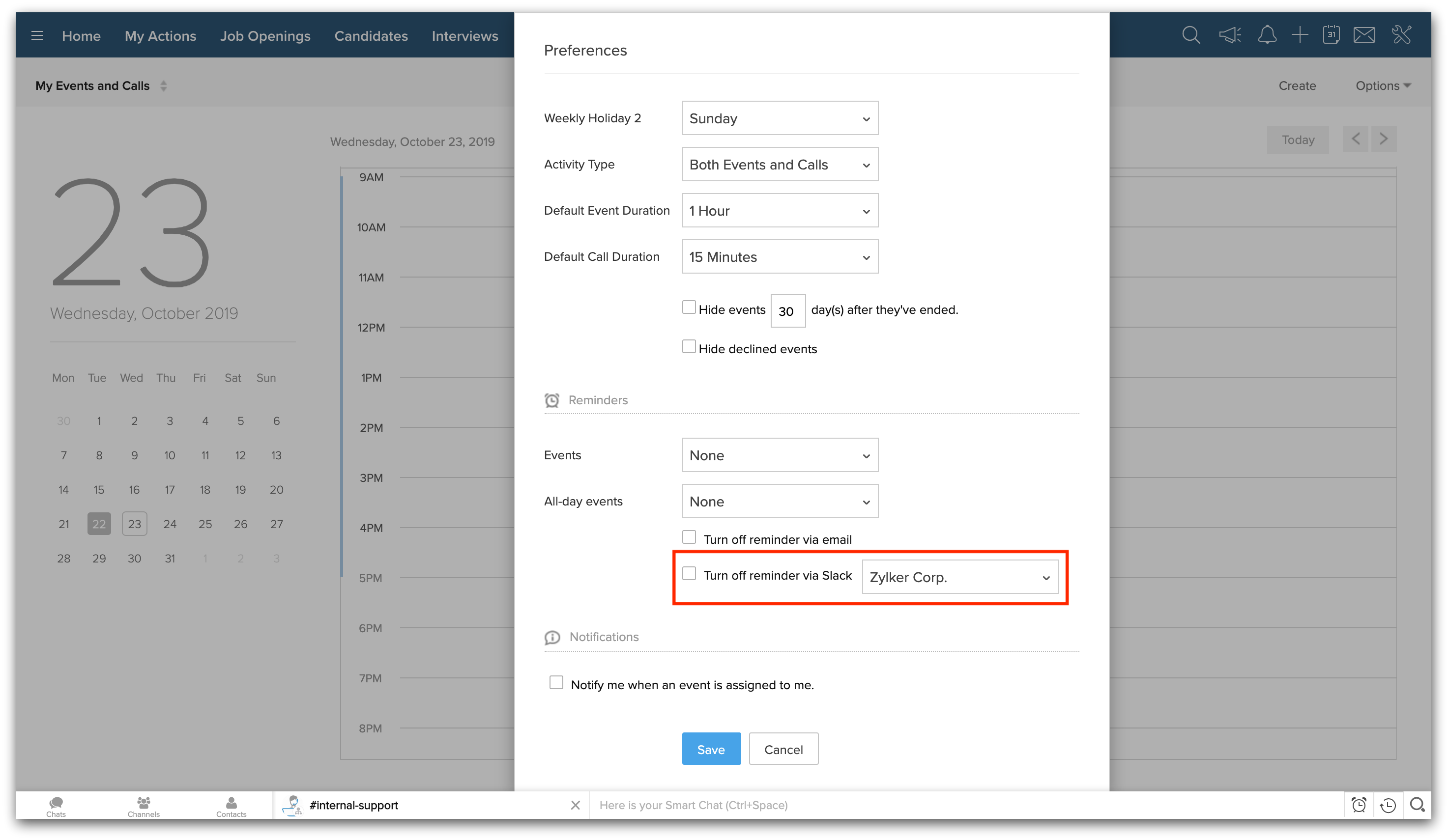Toggle Notify me when event assigned checkbox
Image resolution: width=1449 pixels, height=840 pixels.
tap(556, 683)
